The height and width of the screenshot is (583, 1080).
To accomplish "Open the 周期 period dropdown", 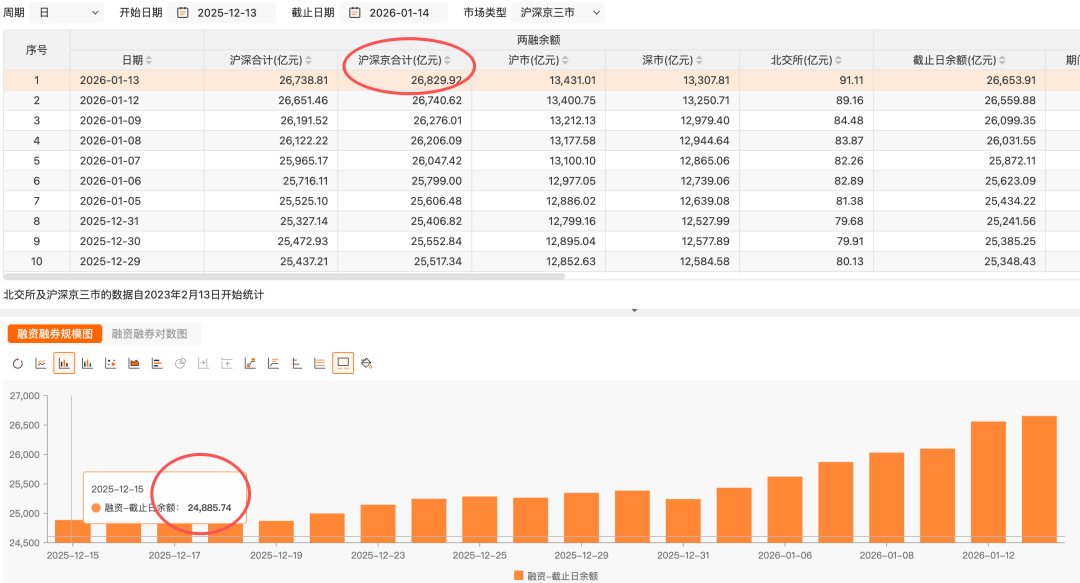I will pyautogui.click(x=67, y=12).
